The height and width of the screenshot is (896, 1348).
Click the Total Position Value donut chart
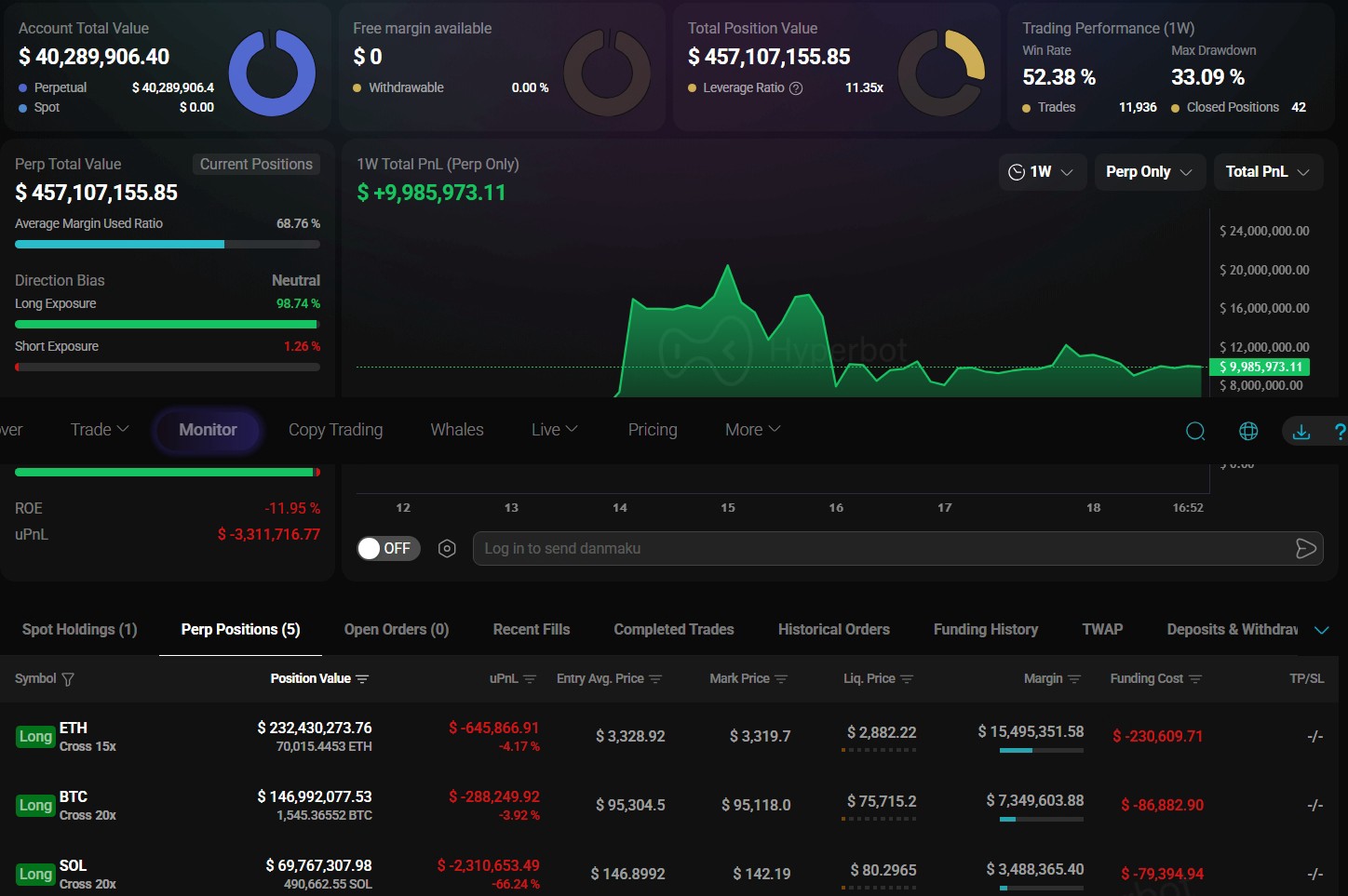tap(941, 73)
